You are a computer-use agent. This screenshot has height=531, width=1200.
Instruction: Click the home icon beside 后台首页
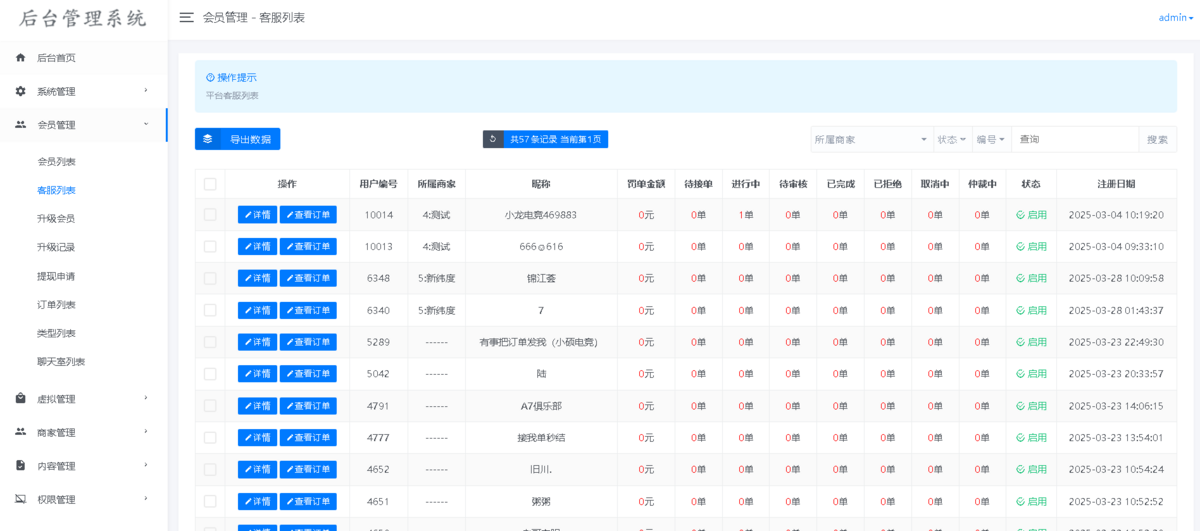(x=20, y=58)
